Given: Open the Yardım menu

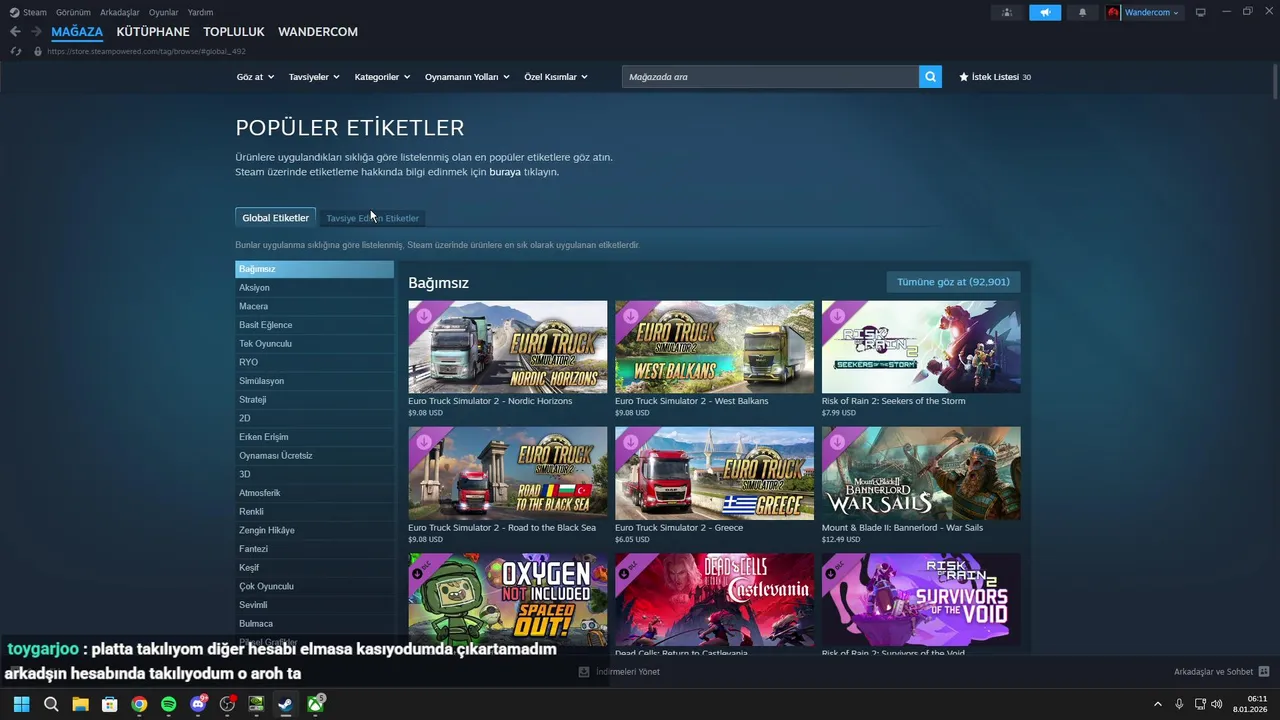Looking at the screenshot, I should point(200,12).
